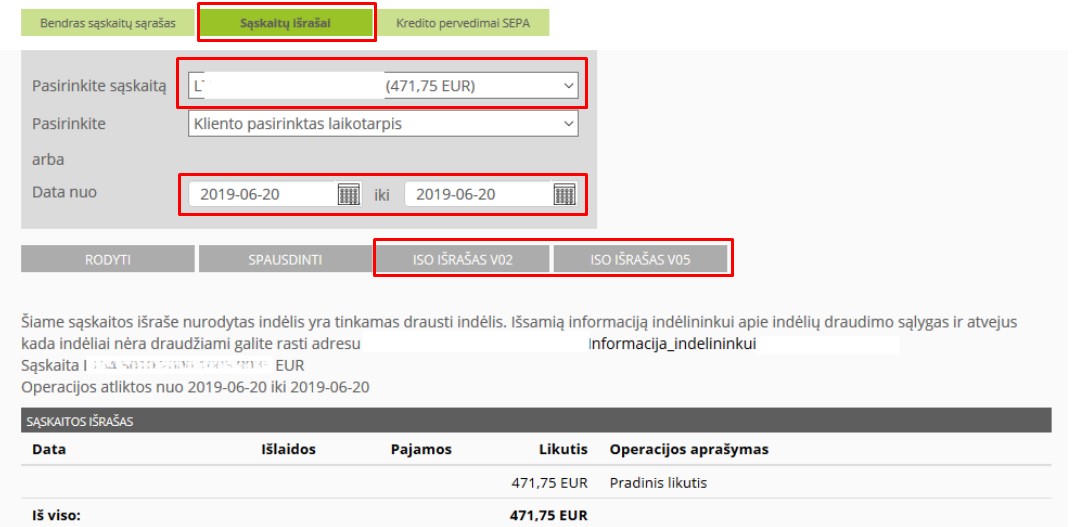
Task: Download ISO IŠRAŠAS V02 statement
Action: point(462,259)
